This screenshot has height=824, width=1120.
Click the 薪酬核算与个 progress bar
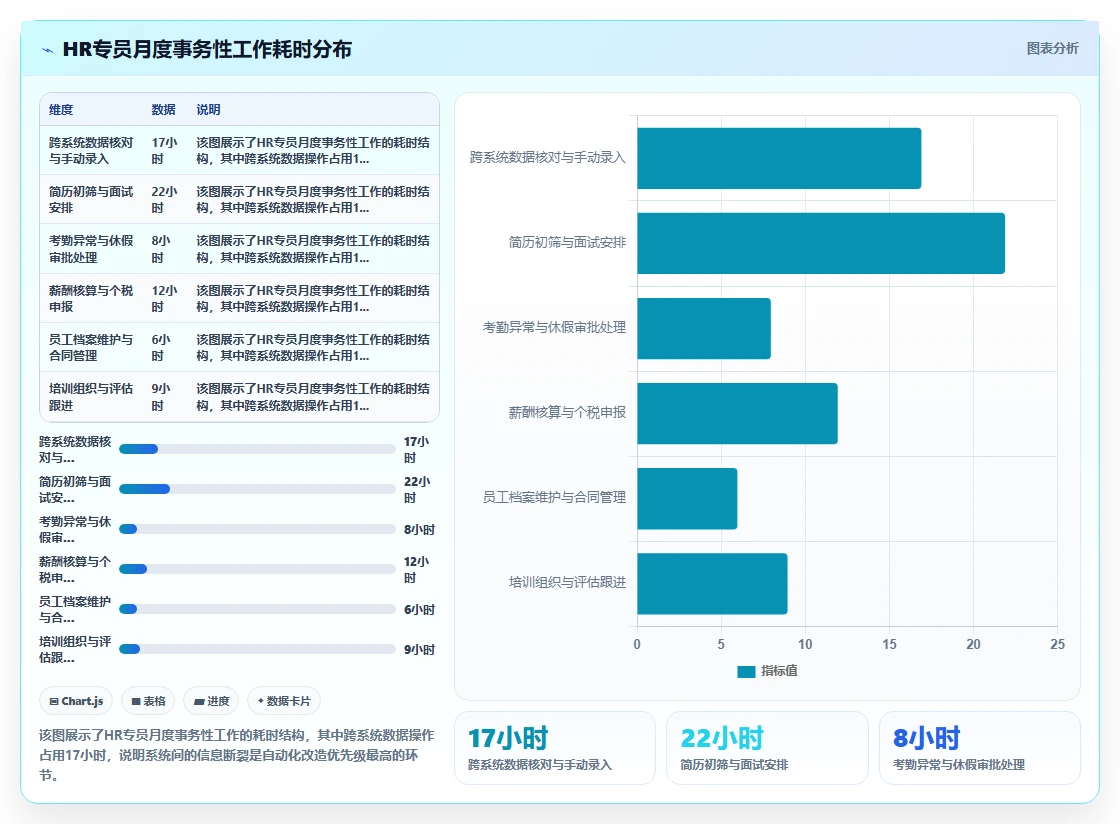click(x=257, y=569)
